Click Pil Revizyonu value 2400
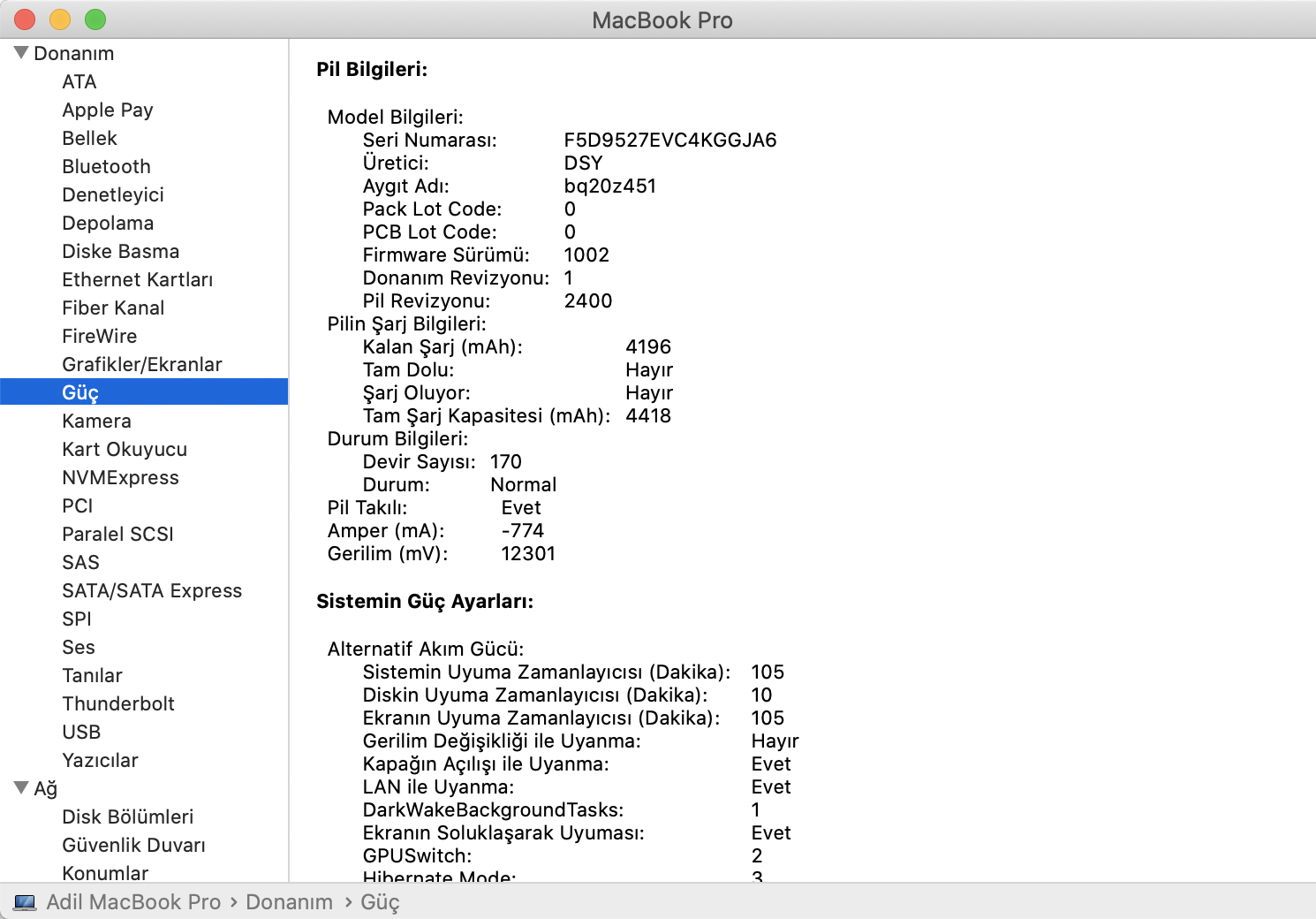Image resolution: width=1316 pixels, height=919 pixels. tap(588, 301)
